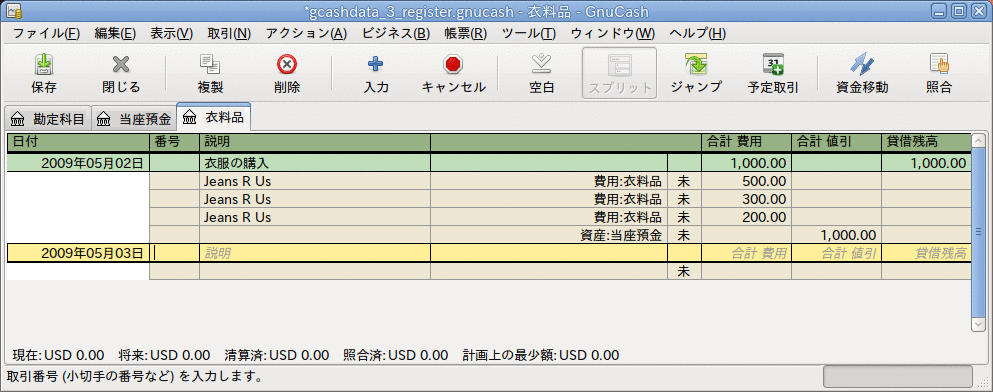The width and height of the screenshot is (993, 392).
Task: Click the 200.00 amount cell
Action: click(746, 217)
